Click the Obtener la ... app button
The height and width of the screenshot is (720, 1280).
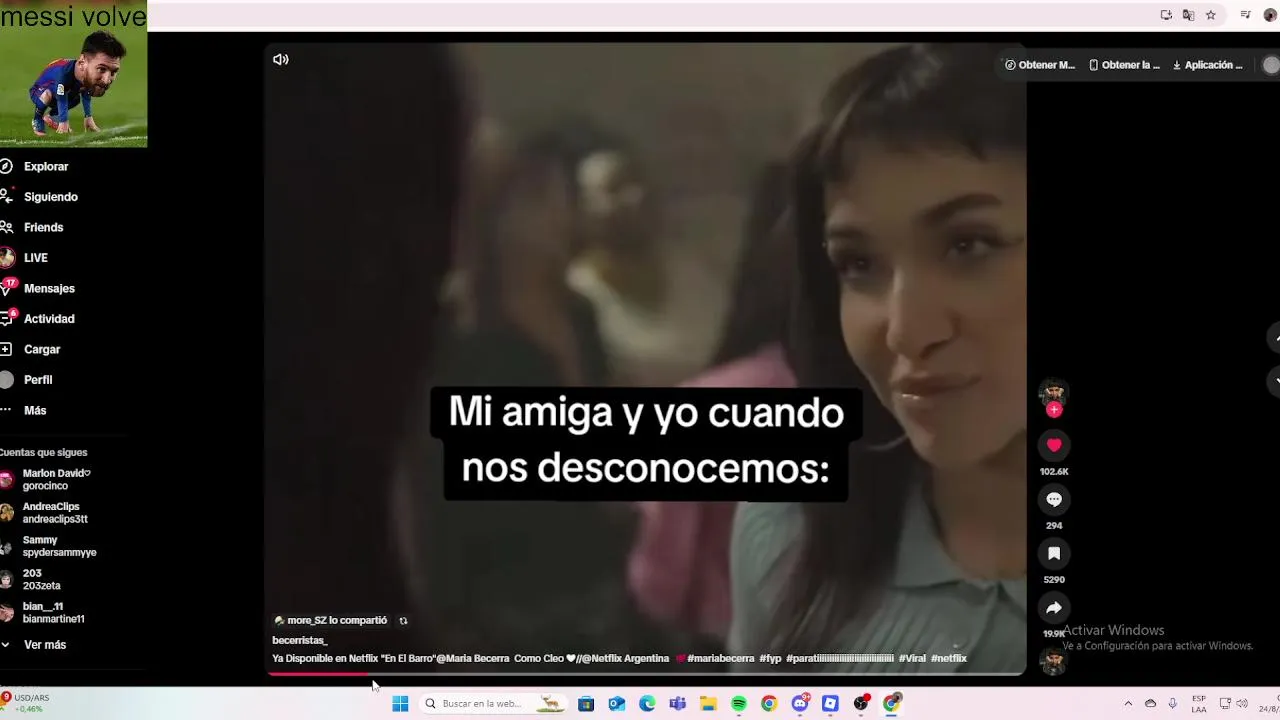1124,65
